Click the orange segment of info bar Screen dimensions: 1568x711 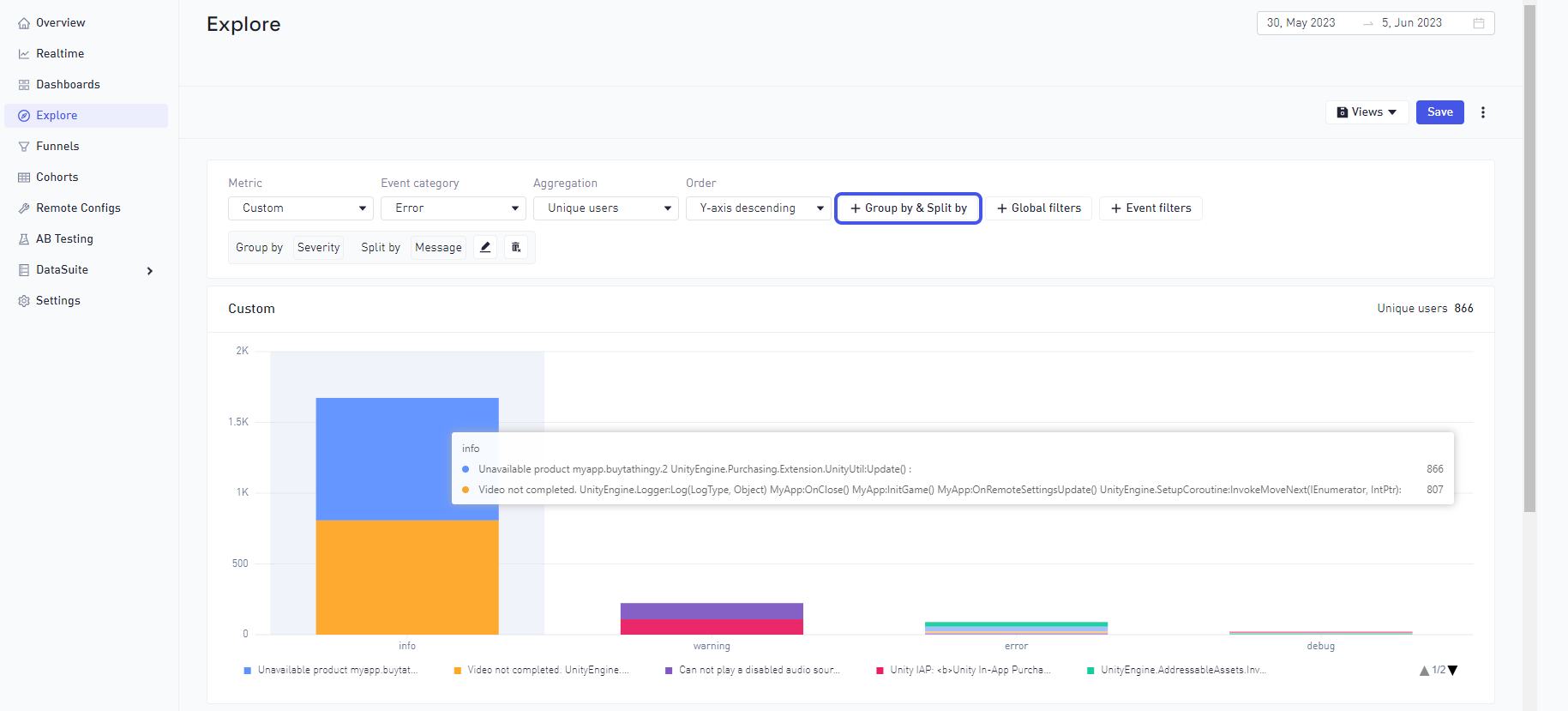coord(407,577)
